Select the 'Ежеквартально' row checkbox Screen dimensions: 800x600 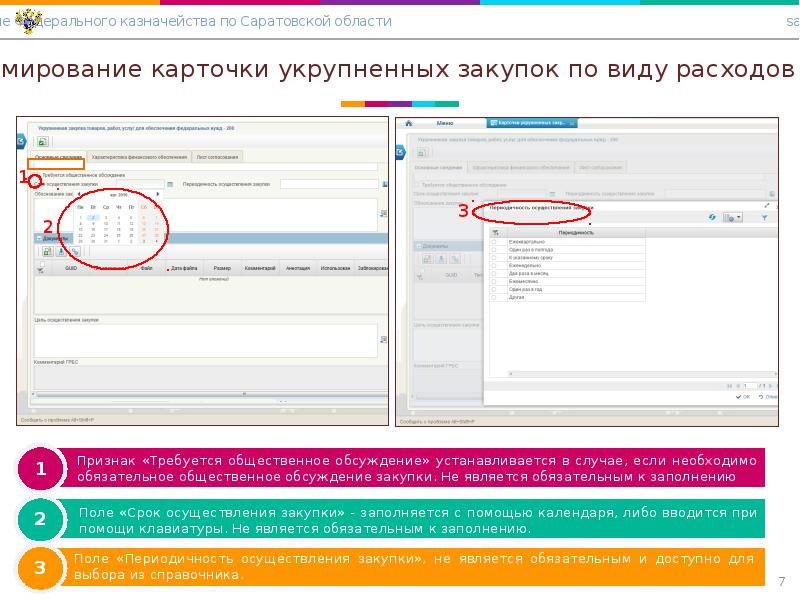click(x=495, y=241)
